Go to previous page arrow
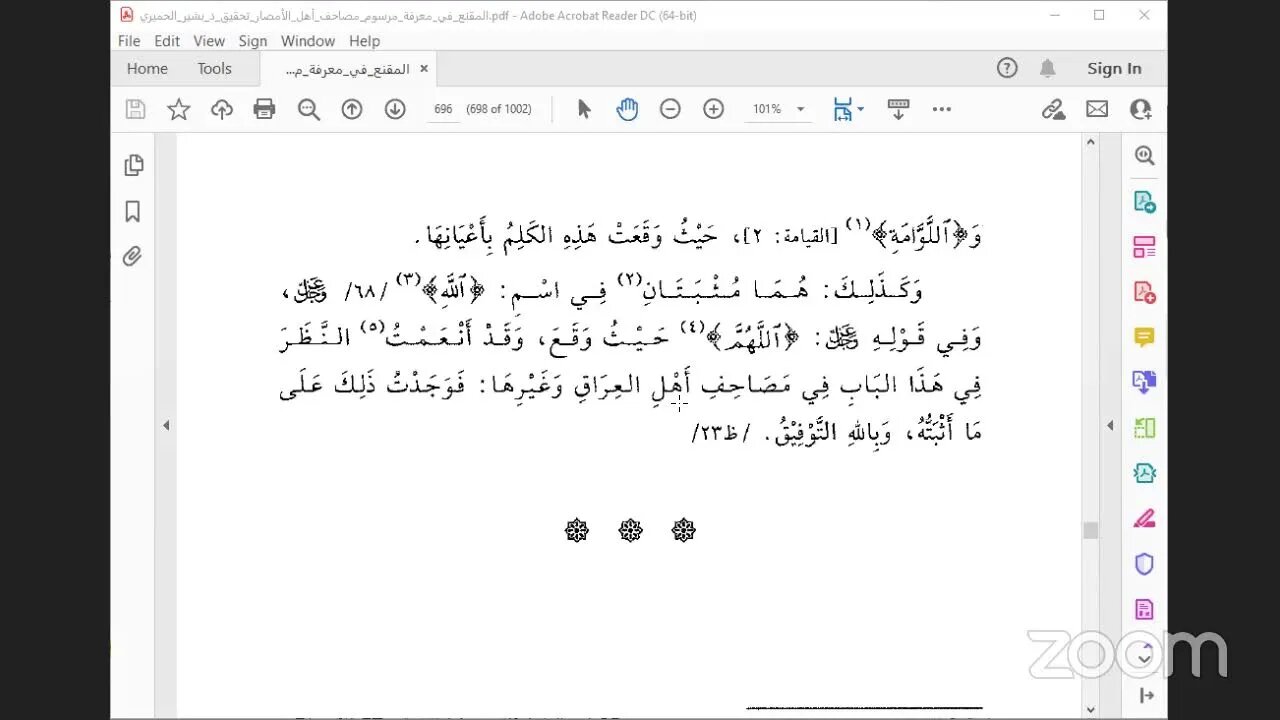The width and height of the screenshot is (1280, 720). click(352, 109)
